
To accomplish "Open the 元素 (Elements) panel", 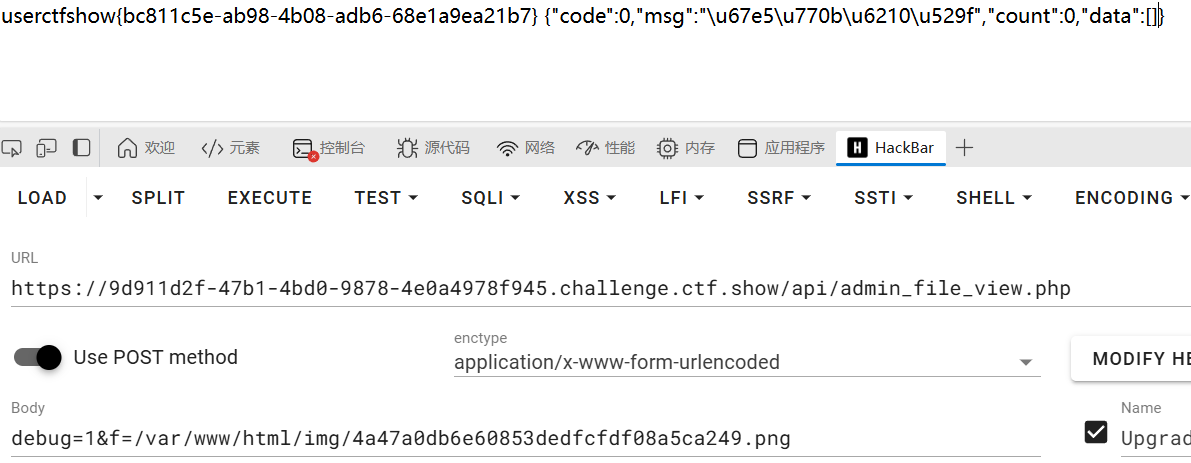I will (230, 148).
